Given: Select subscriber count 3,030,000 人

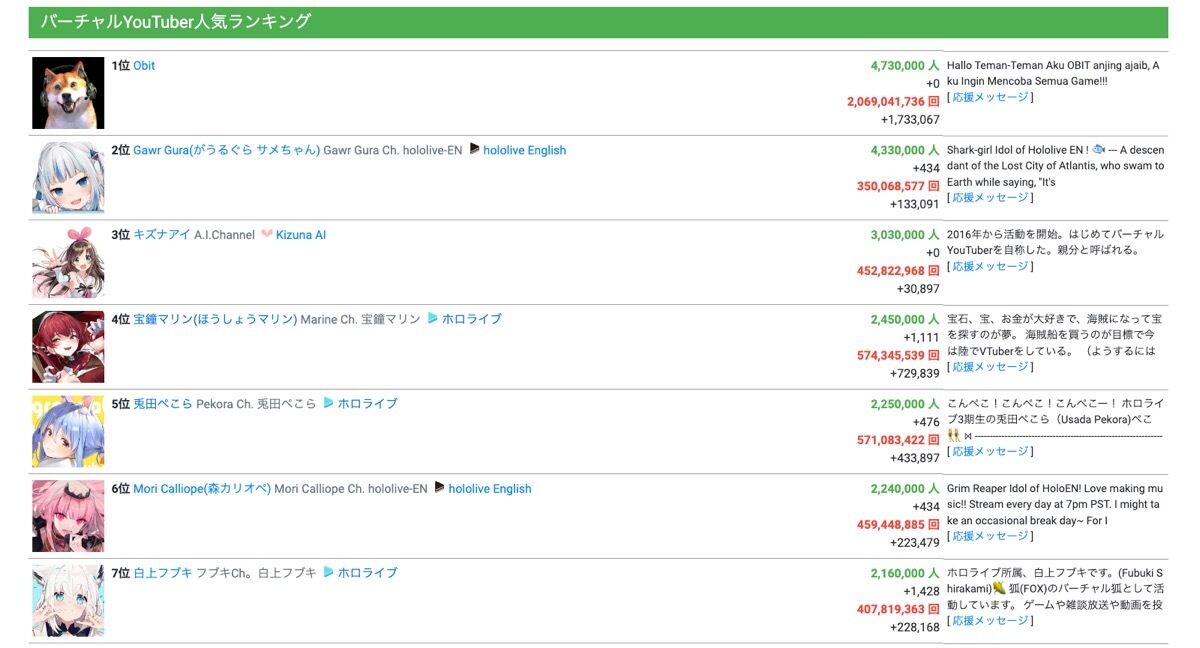Looking at the screenshot, I should (x=905, y=235).
